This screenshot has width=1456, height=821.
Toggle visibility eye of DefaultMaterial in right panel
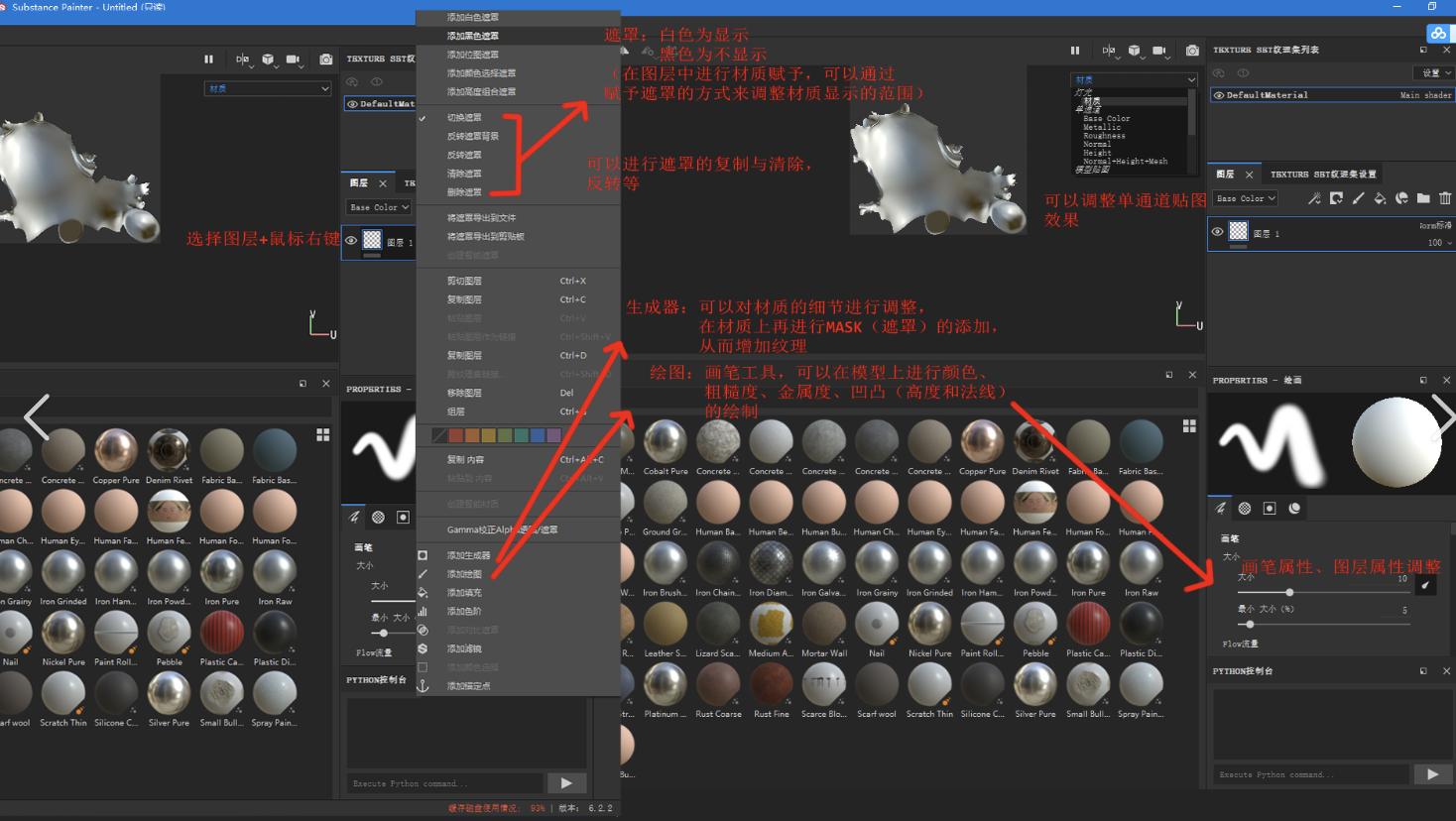tap(1219, 95)
